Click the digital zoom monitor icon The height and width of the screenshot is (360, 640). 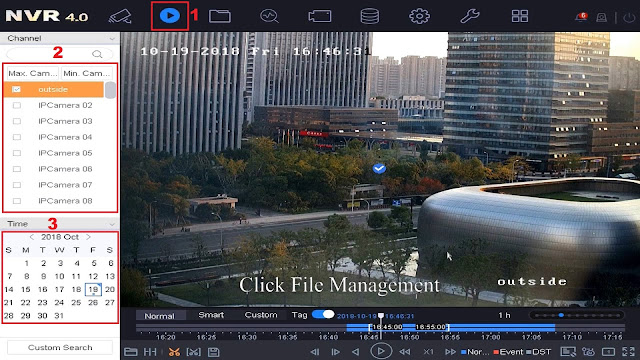[568, 352]
